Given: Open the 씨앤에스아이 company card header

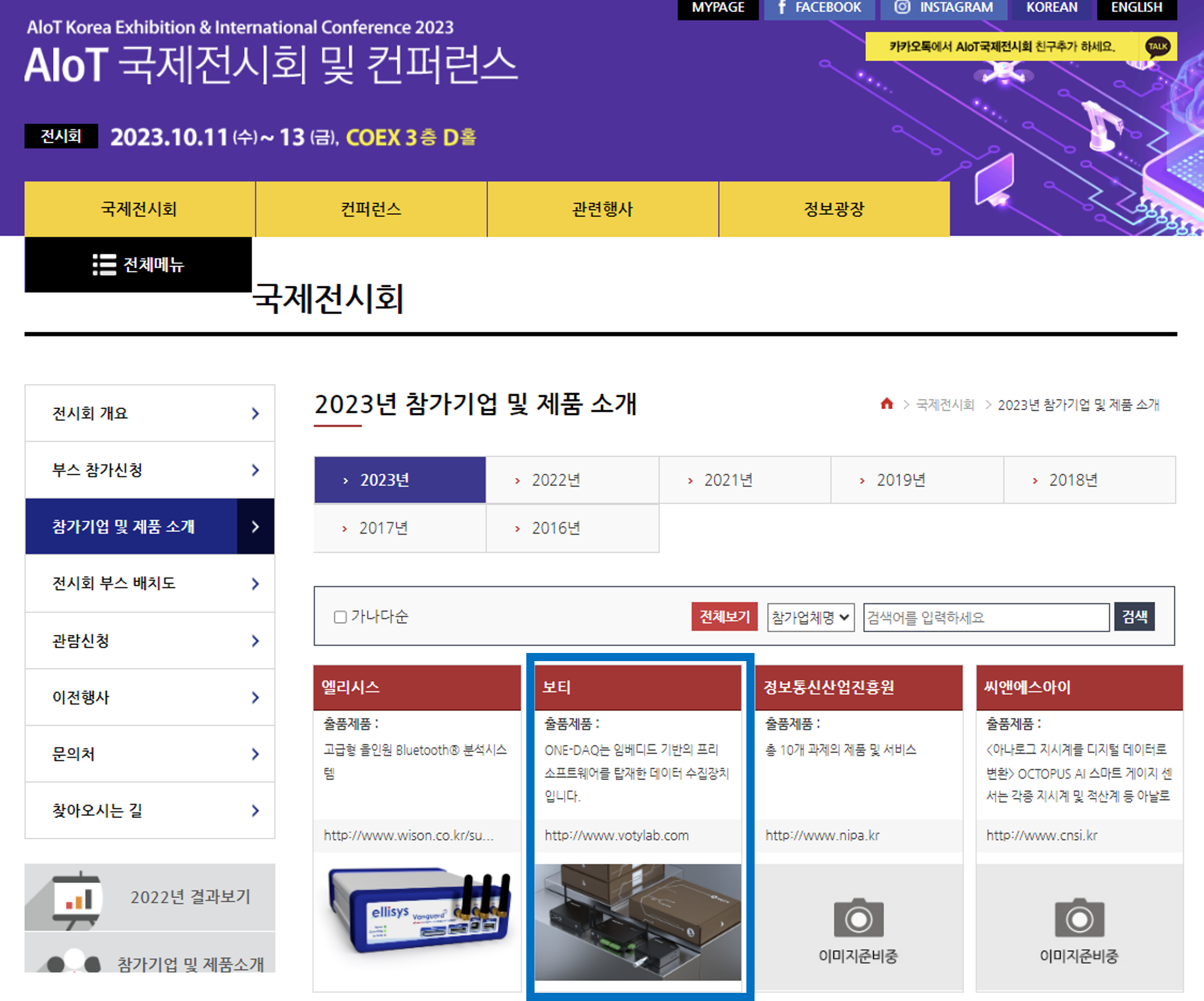Looking at the screenshot, I should pyautogui.click(x=1079, y=687).
